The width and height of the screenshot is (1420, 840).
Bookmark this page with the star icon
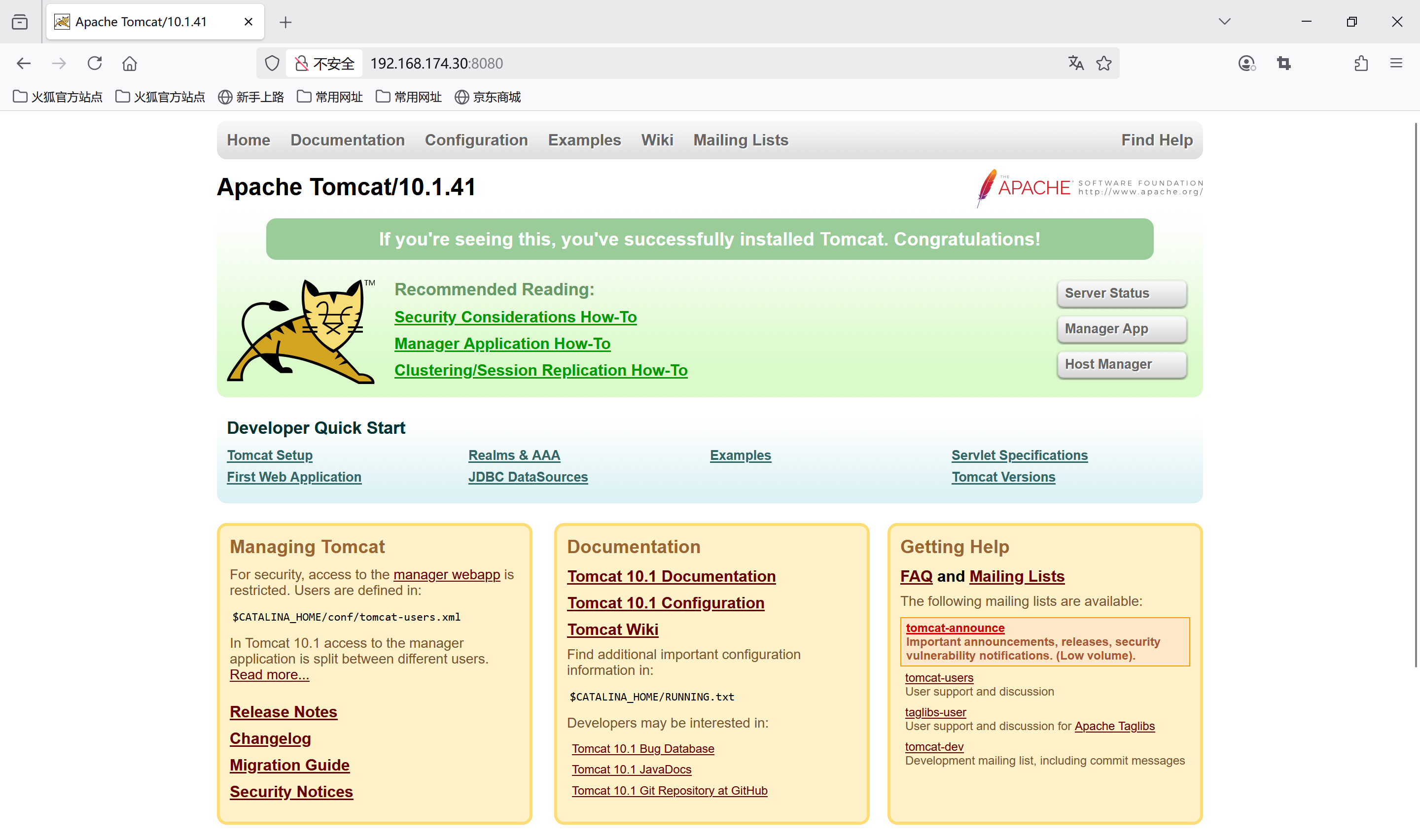pos(1103,63)
